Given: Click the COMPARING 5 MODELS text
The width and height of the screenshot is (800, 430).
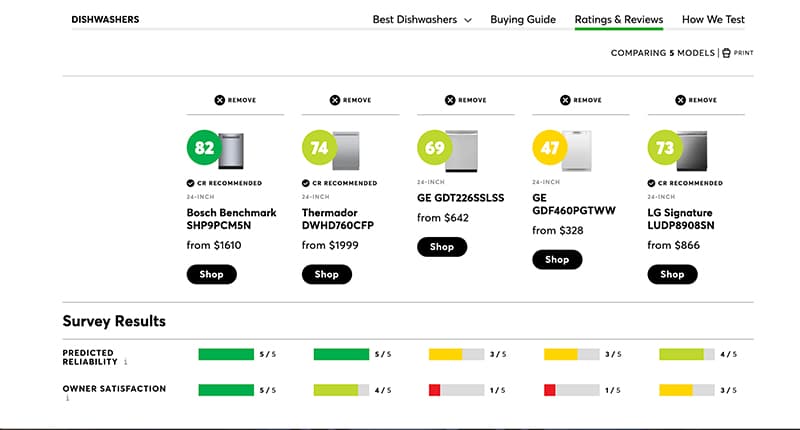Looking at the screenshot, I should [663, 53].
